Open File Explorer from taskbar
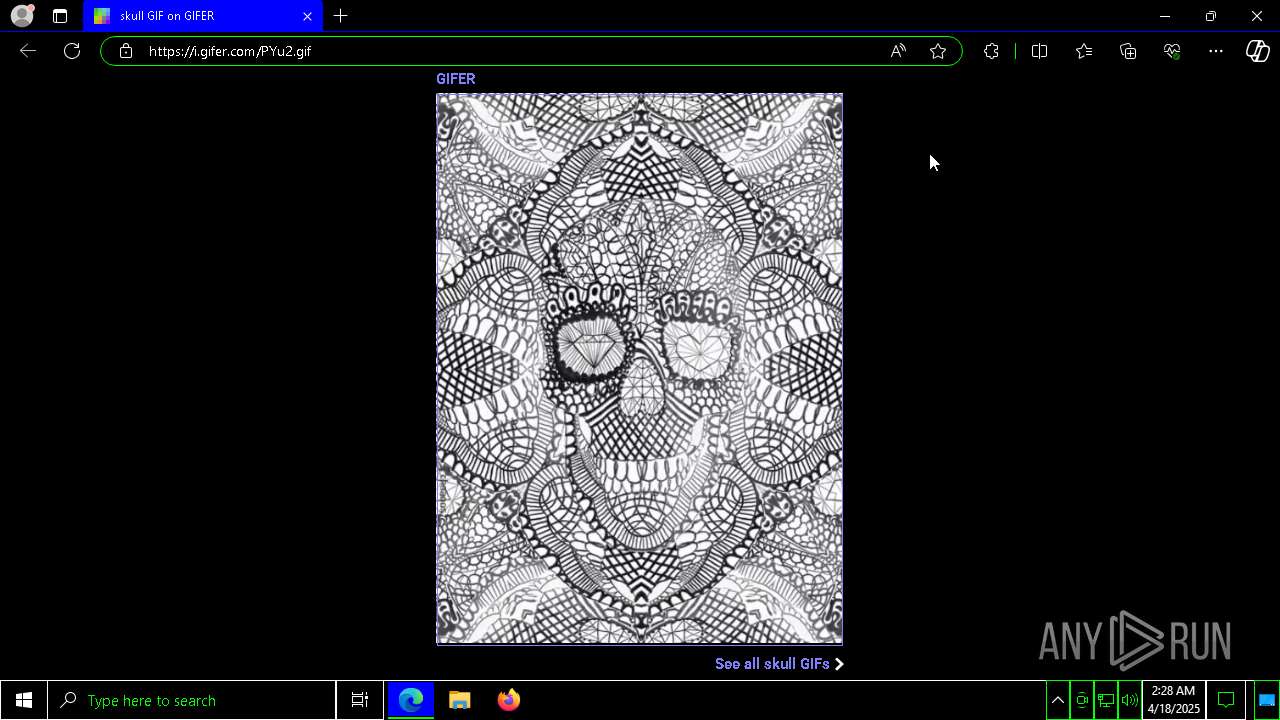 (460, 700)
